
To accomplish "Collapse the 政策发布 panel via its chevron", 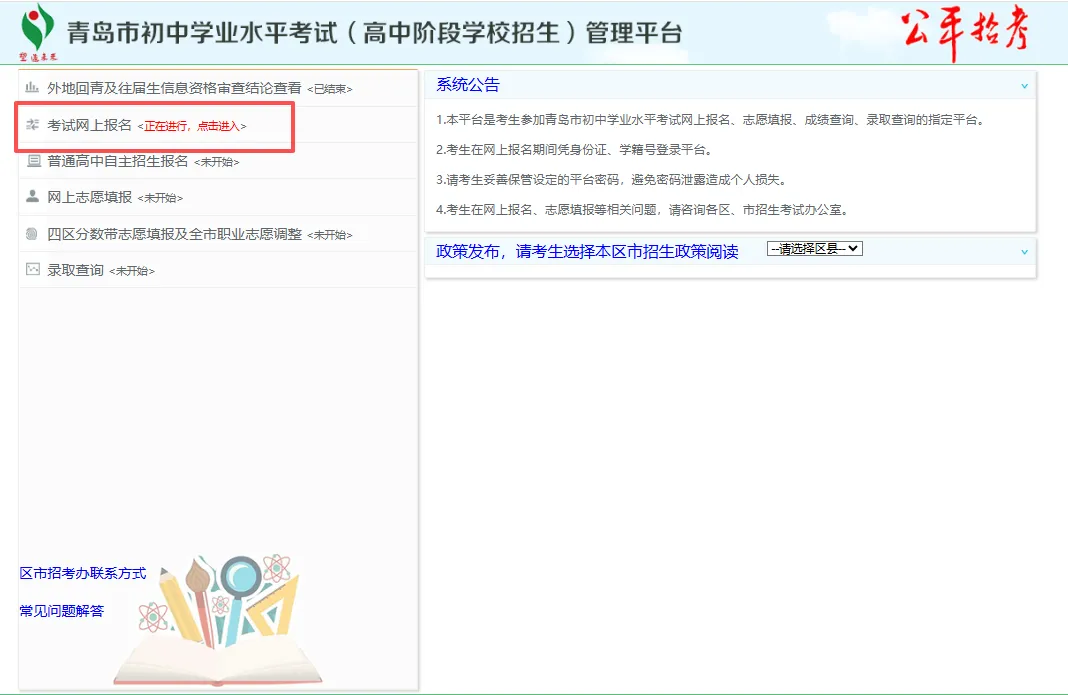I will pos(1023,254).
